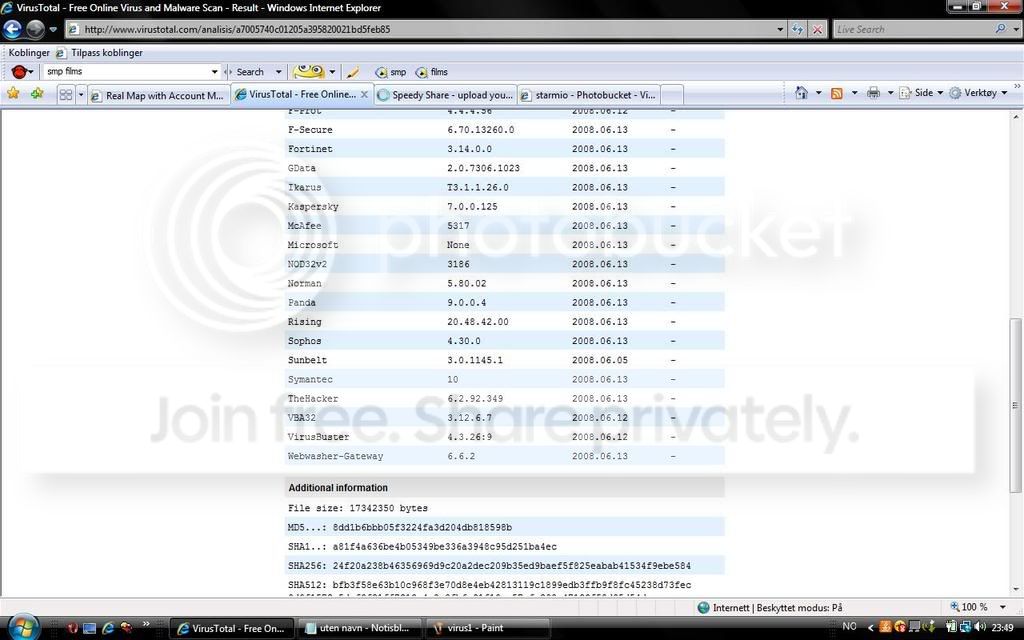The width and height of the screenshot is (1024, 640).
Task: Show hidden tray icons arrow
Action: click(869, 627)
